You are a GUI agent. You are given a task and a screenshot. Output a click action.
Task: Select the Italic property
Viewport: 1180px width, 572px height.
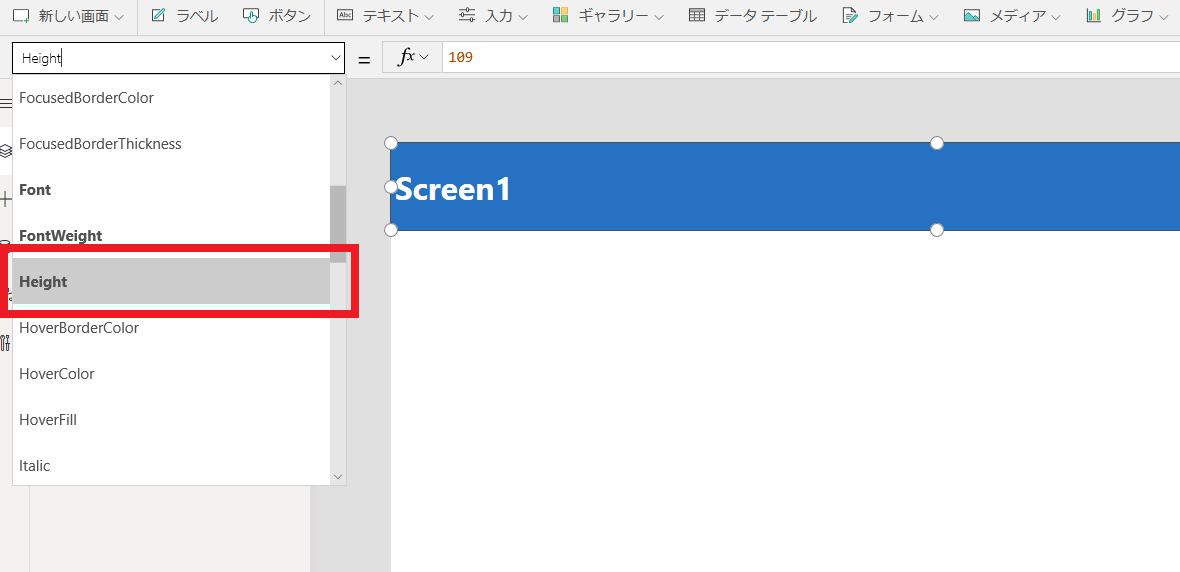[x=171, y=466]
